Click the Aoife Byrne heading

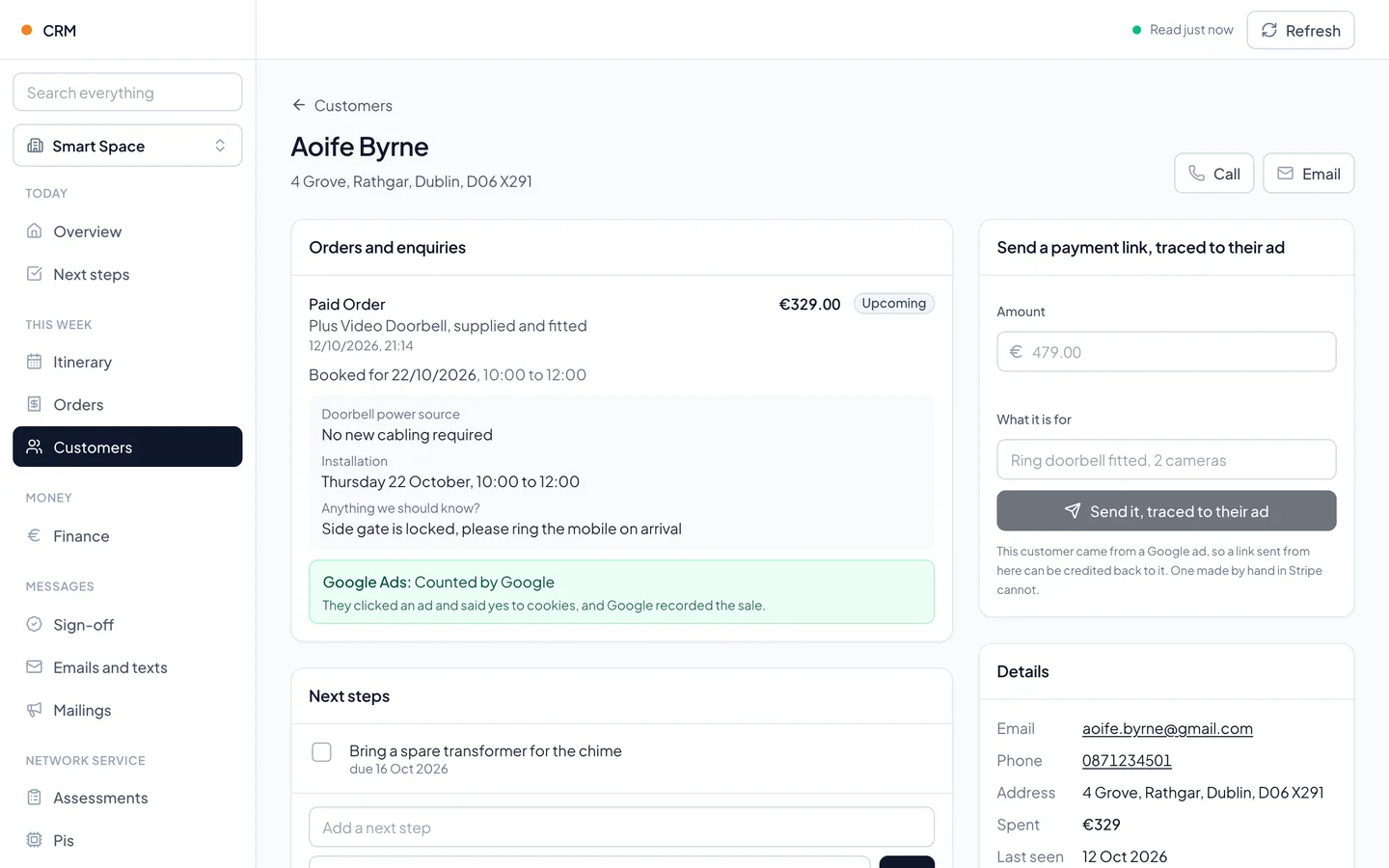[360, 147]
